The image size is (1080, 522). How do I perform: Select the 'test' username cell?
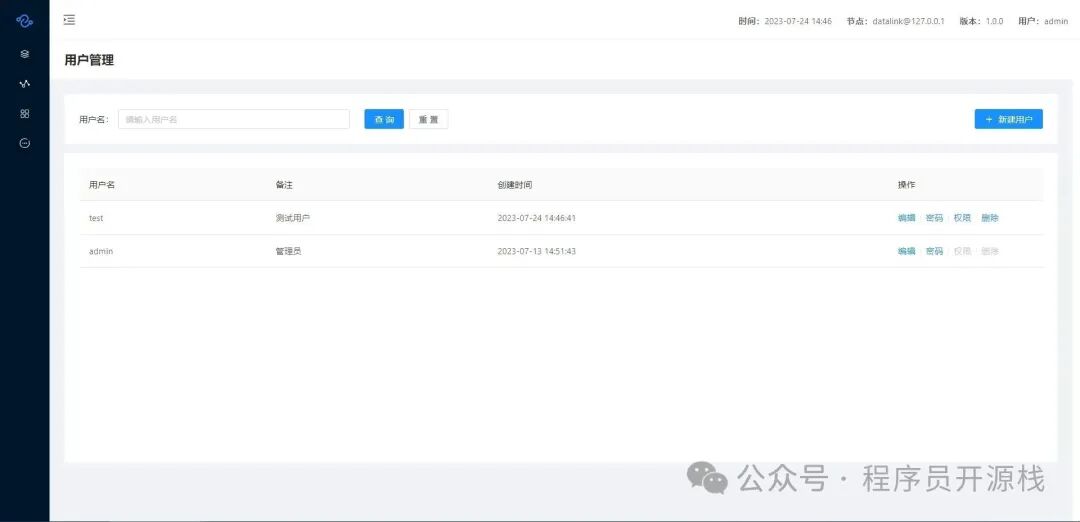96,218
